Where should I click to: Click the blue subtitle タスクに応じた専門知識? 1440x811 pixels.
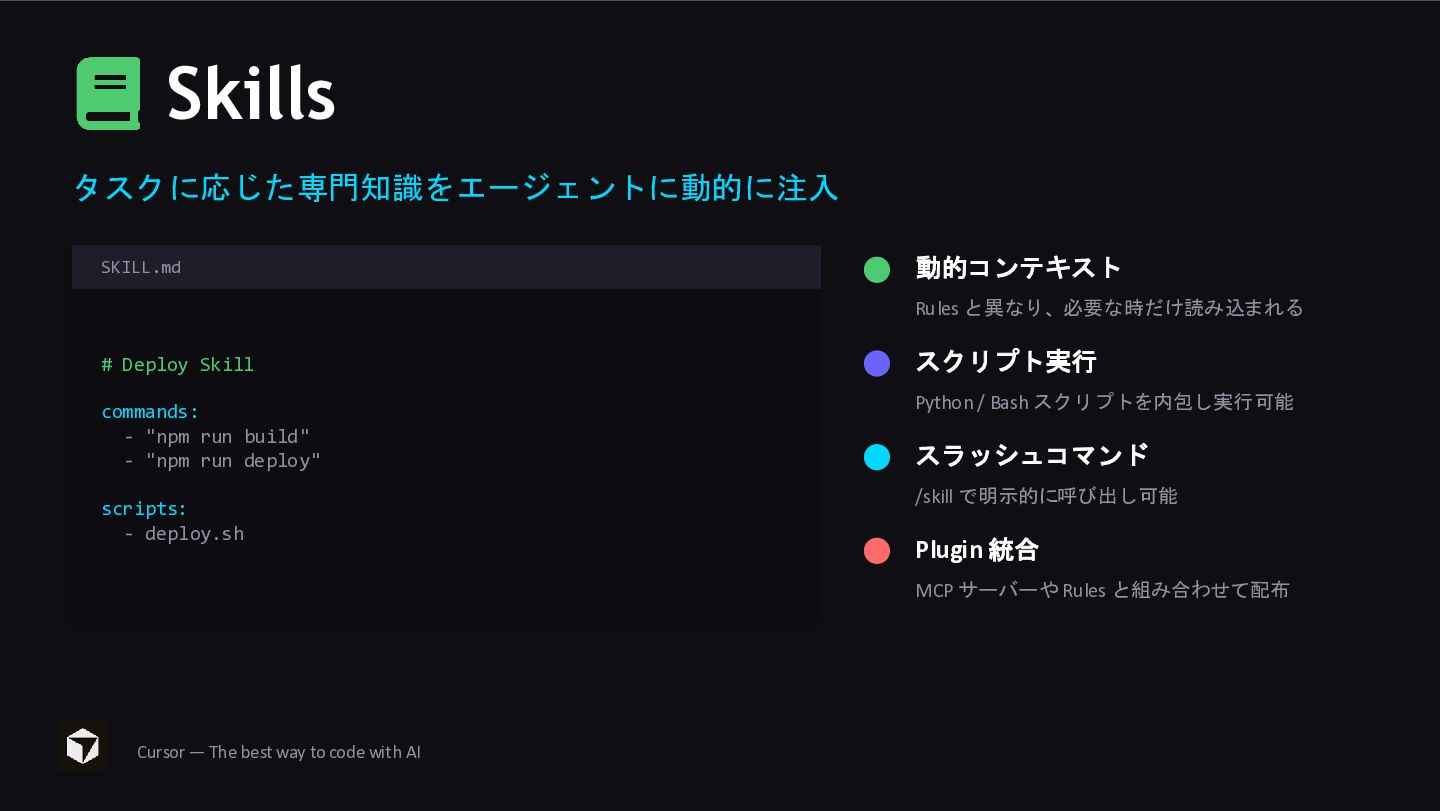point(455,187)
